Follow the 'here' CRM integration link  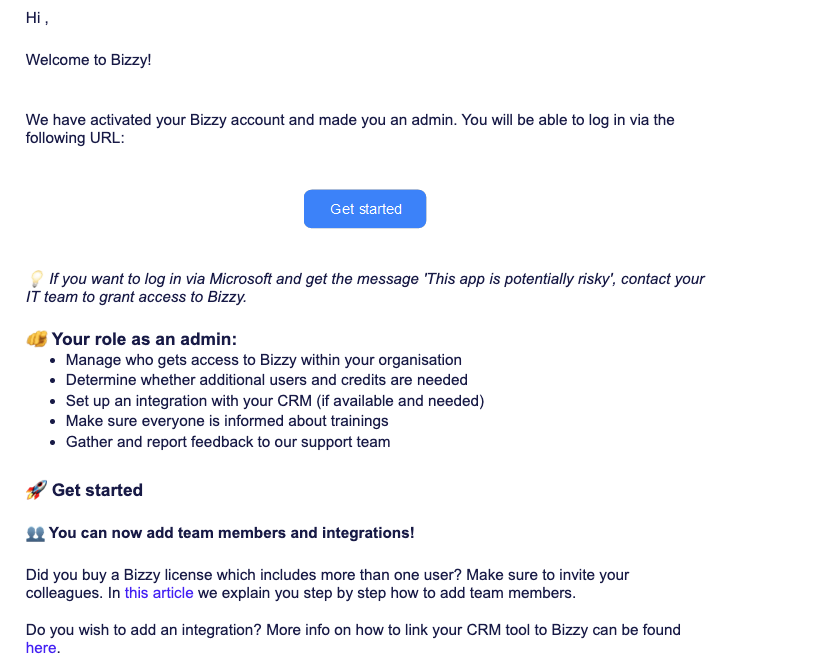pyautogui.click(x=41, y=648)
